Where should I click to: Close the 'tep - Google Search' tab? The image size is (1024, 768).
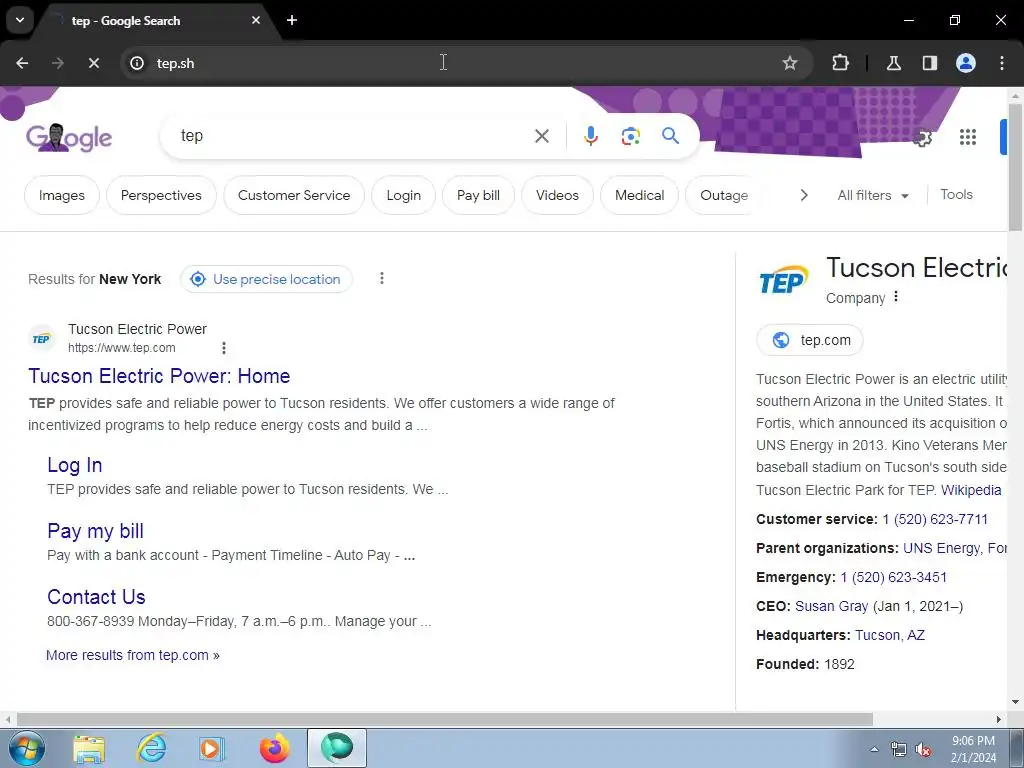256,20
